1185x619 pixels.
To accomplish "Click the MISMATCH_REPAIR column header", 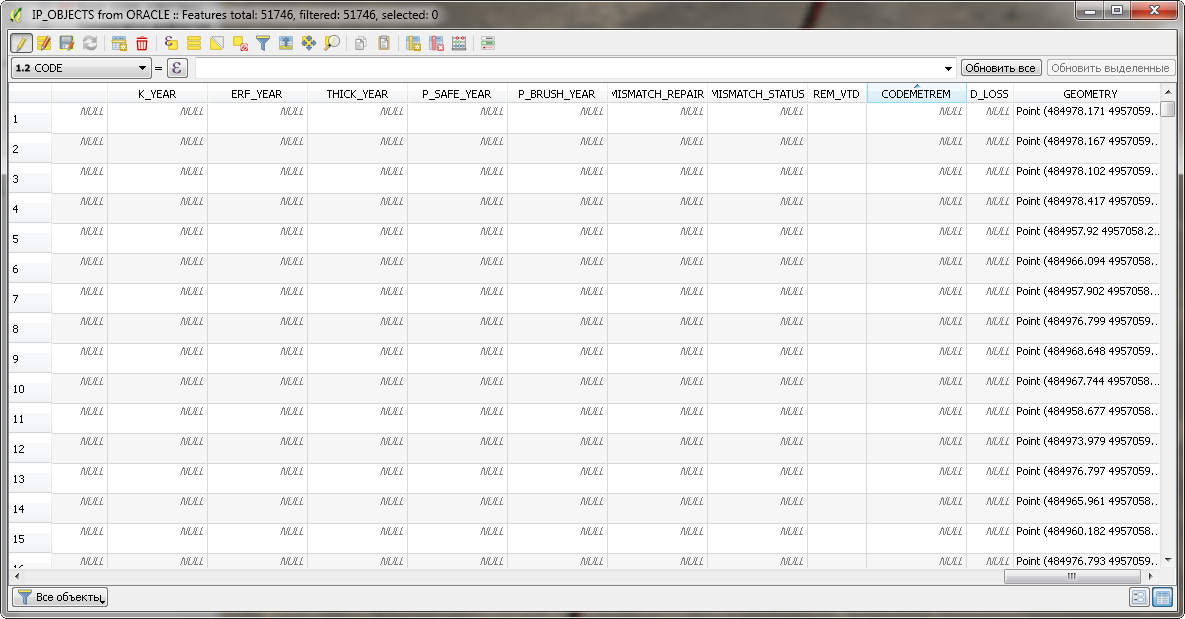I will click(657, 94).
